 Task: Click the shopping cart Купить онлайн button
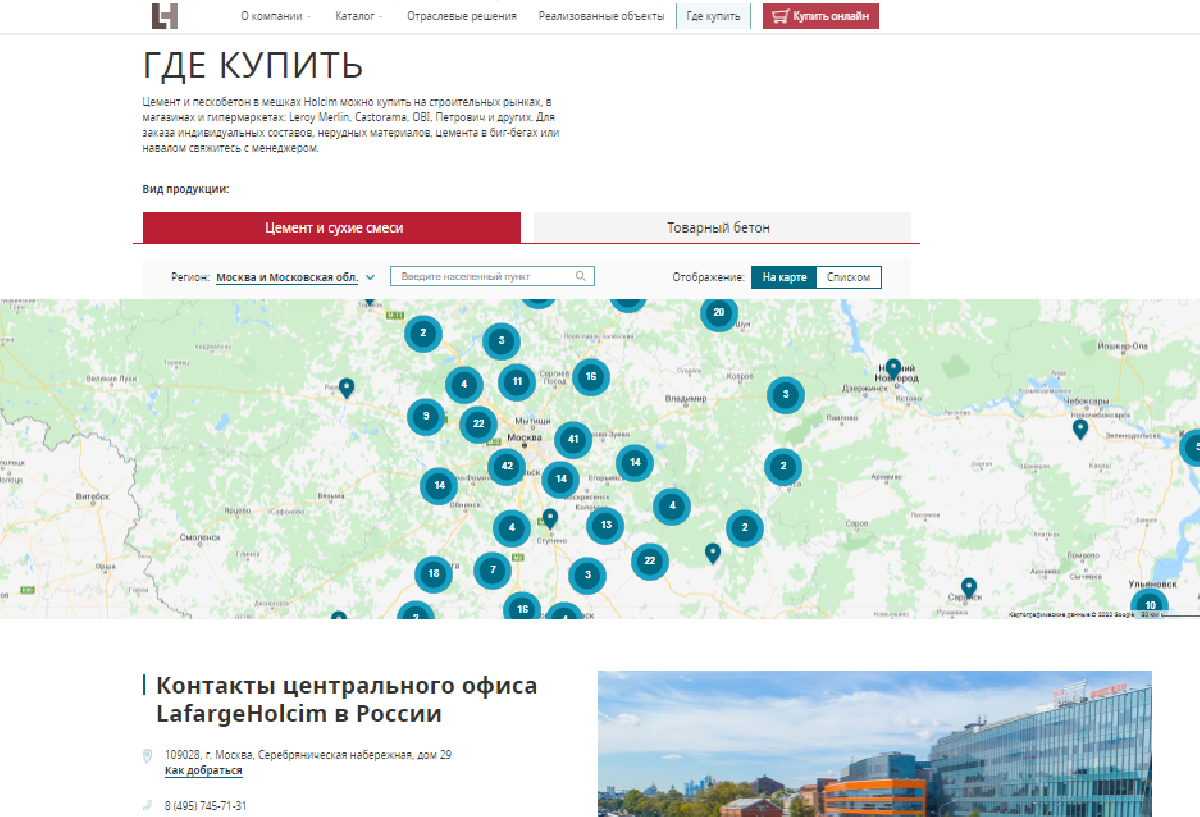(x=821, y=16)
